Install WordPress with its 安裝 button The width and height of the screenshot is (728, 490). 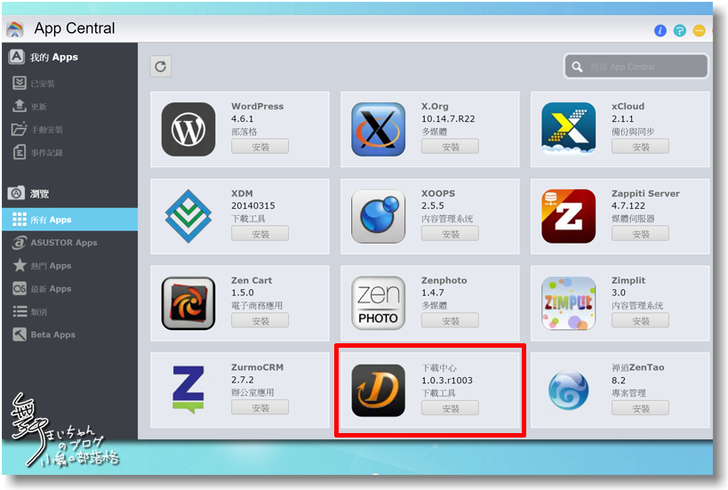pyautogui.click(x=260, y=147)
